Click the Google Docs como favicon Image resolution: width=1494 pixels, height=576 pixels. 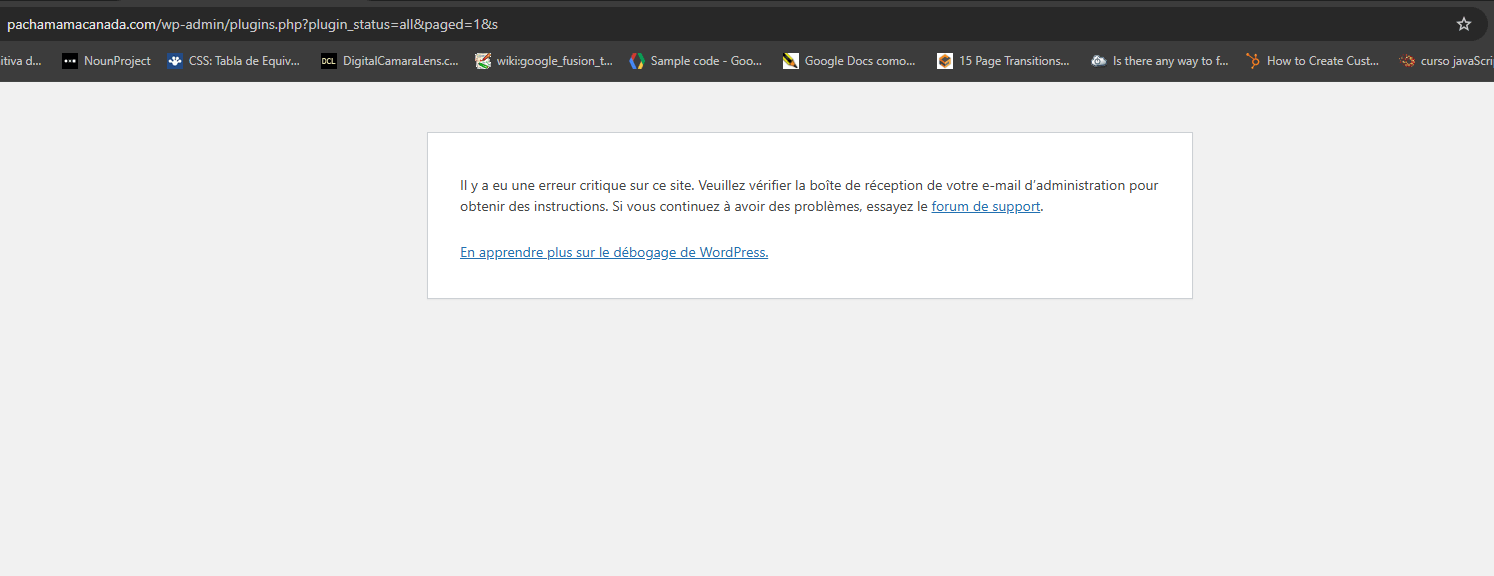(791, 61)
